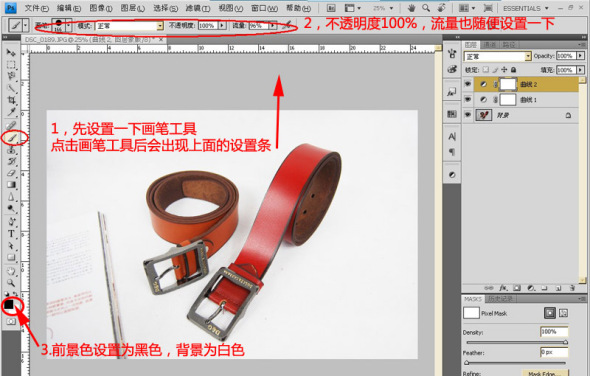Viewport: 590px width, 376px height.
Task: Click the Mask Edge button
Action: tap(546, 373)
